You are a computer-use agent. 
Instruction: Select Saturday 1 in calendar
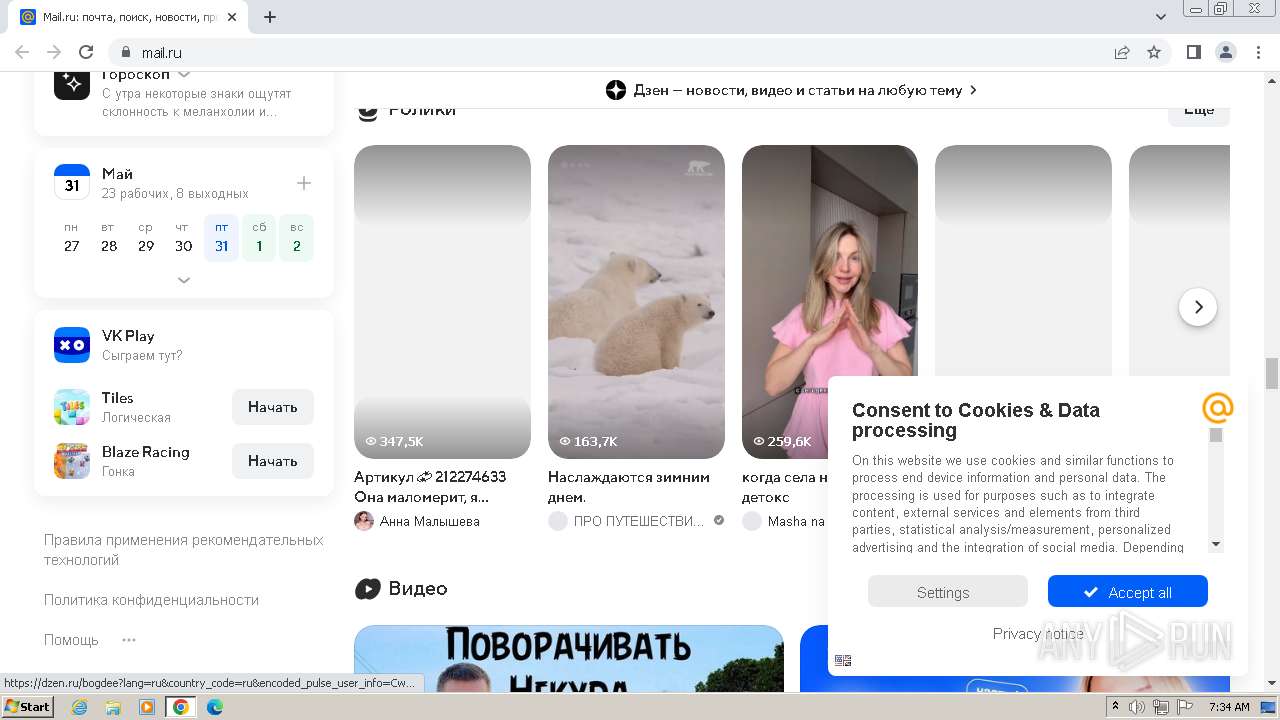(x=259, y=238)
